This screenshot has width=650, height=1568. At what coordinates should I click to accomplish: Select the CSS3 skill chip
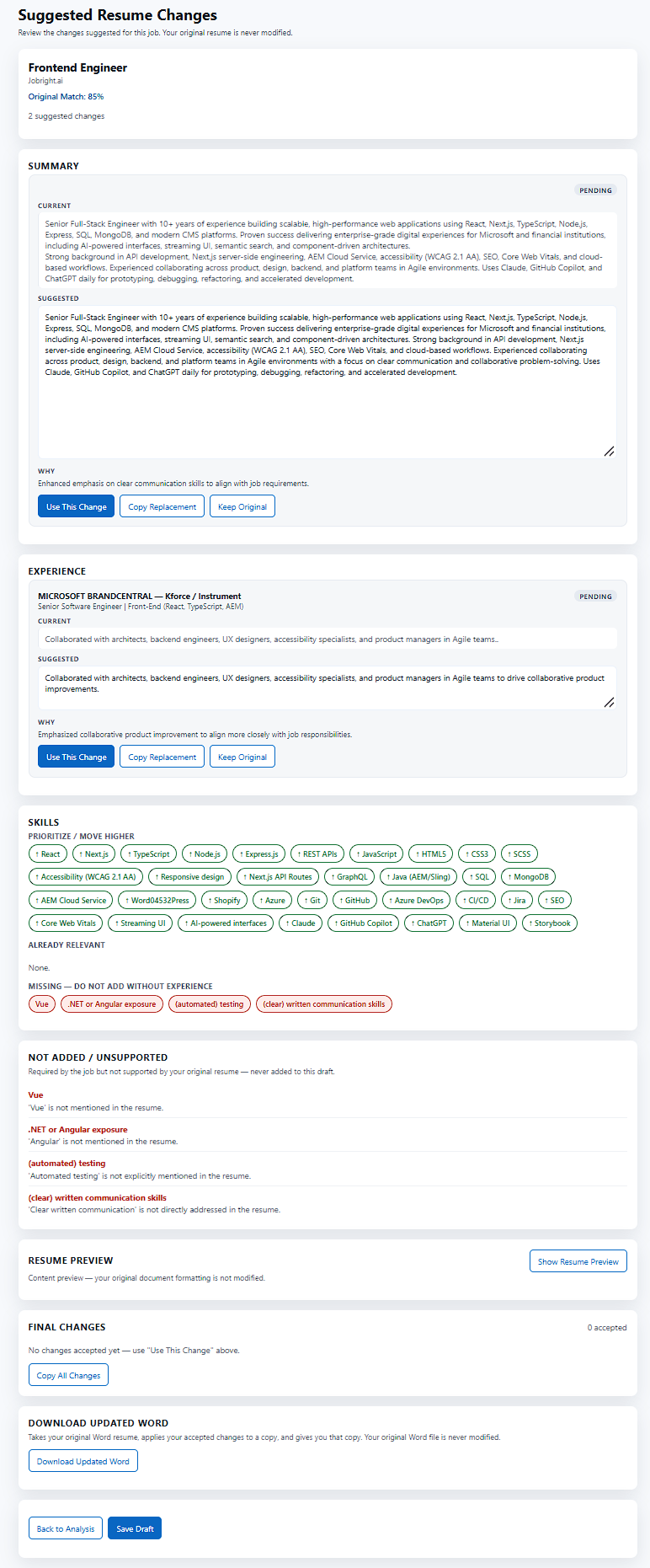pyautogui.click(x=477, y=854)
